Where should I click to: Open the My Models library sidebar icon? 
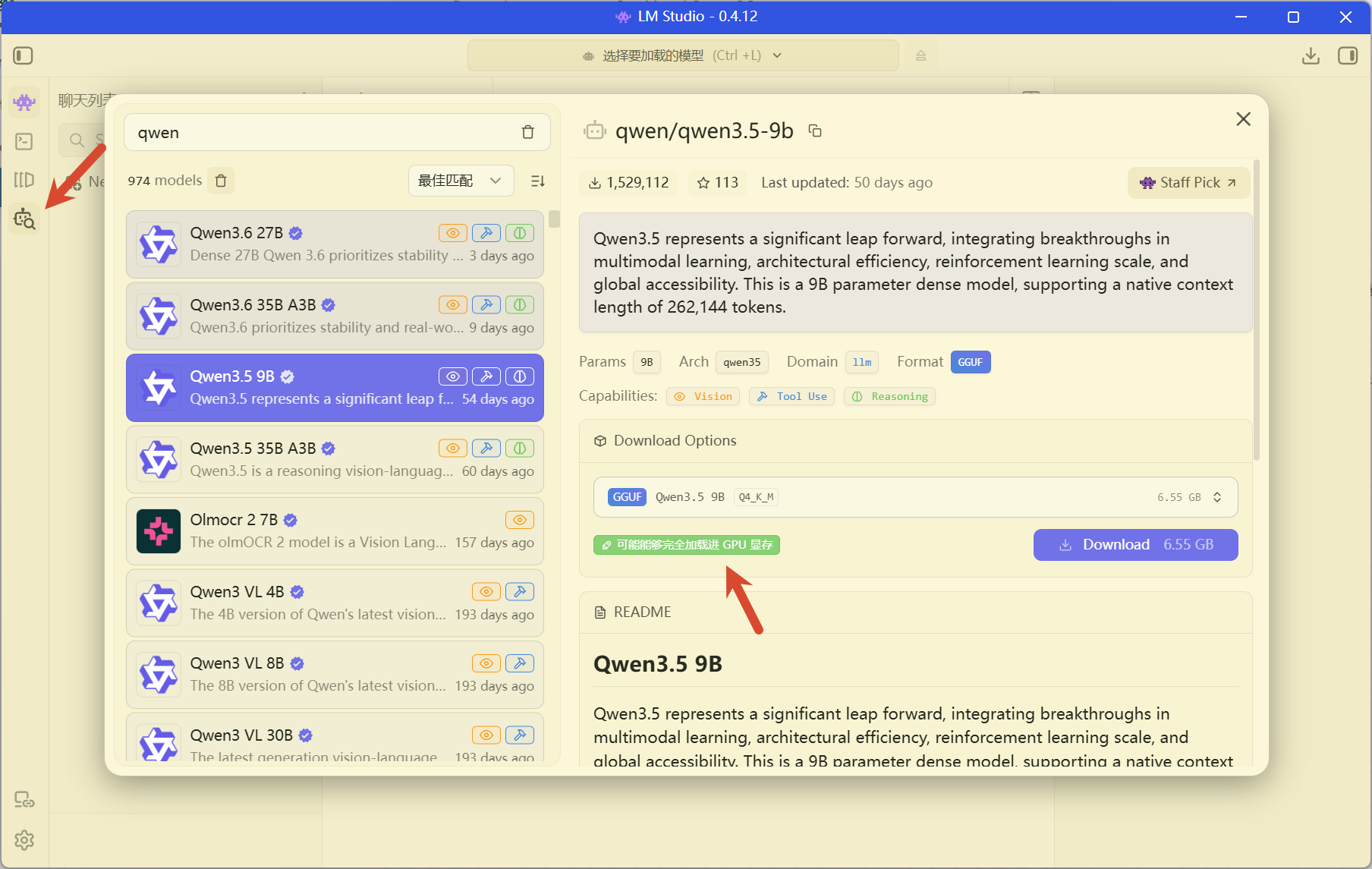click(24, 180)
